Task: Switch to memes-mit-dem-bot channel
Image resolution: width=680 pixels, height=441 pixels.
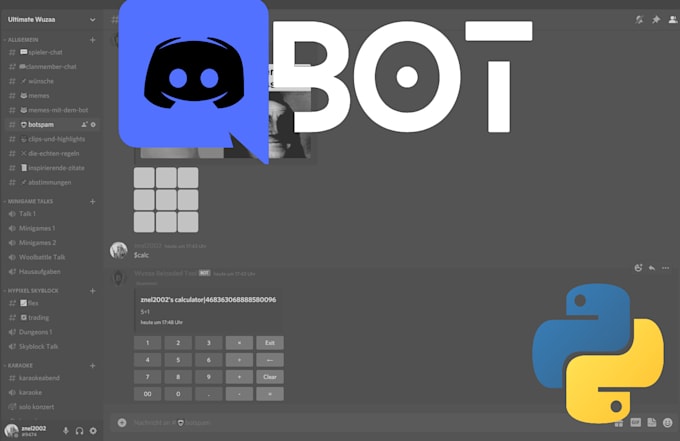Action: tap(51, 110)
